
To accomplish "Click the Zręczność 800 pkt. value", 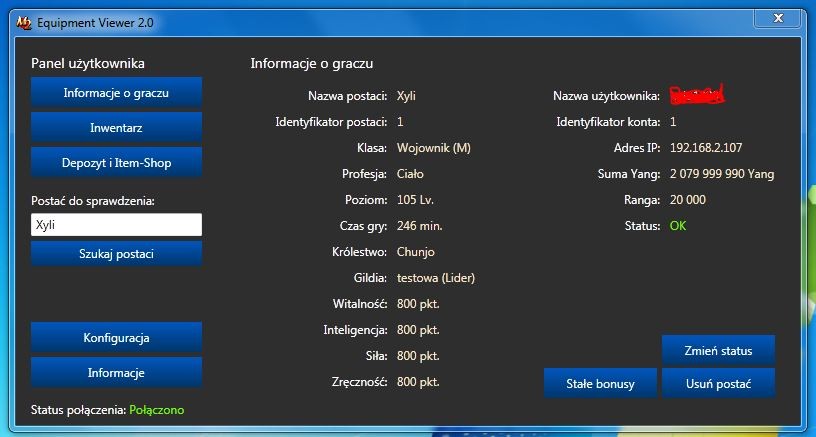I will (418, 382).
